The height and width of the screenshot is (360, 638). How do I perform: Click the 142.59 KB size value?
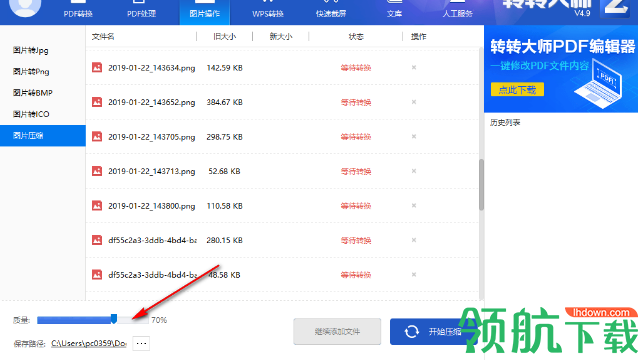tap(224, 68)
